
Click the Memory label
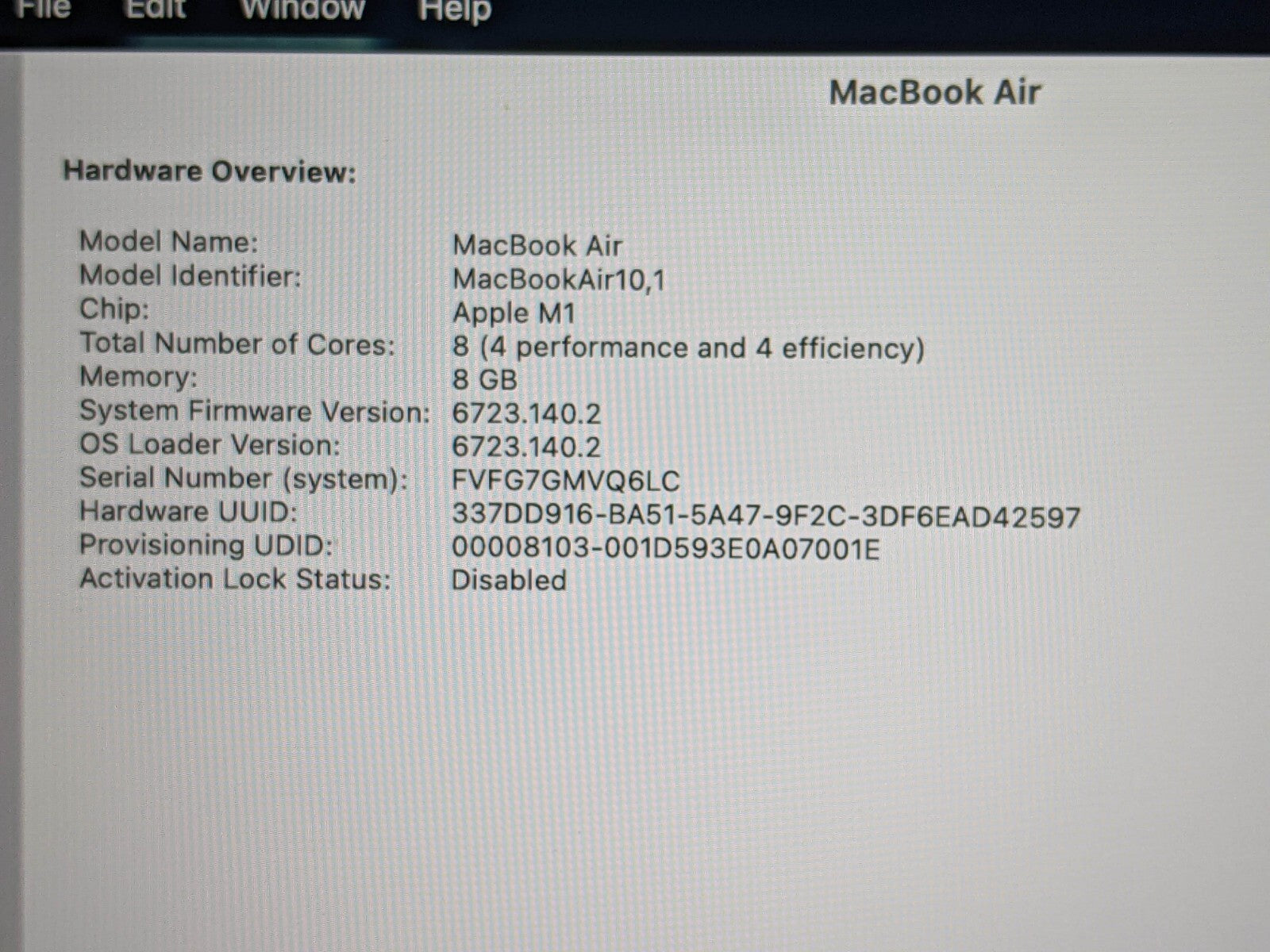click(138, 377)
